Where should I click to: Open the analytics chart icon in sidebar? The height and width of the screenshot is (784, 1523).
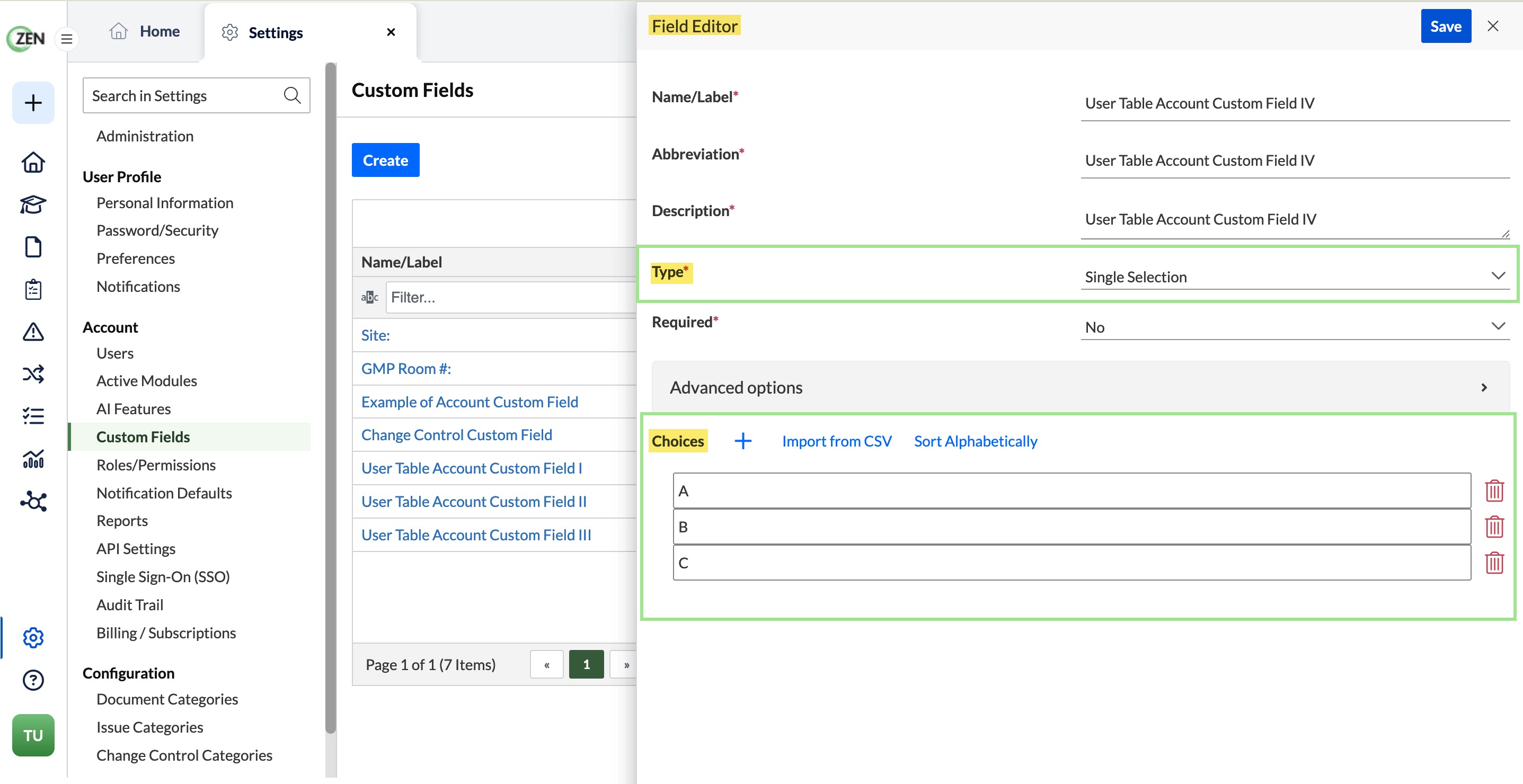[33, 459]
